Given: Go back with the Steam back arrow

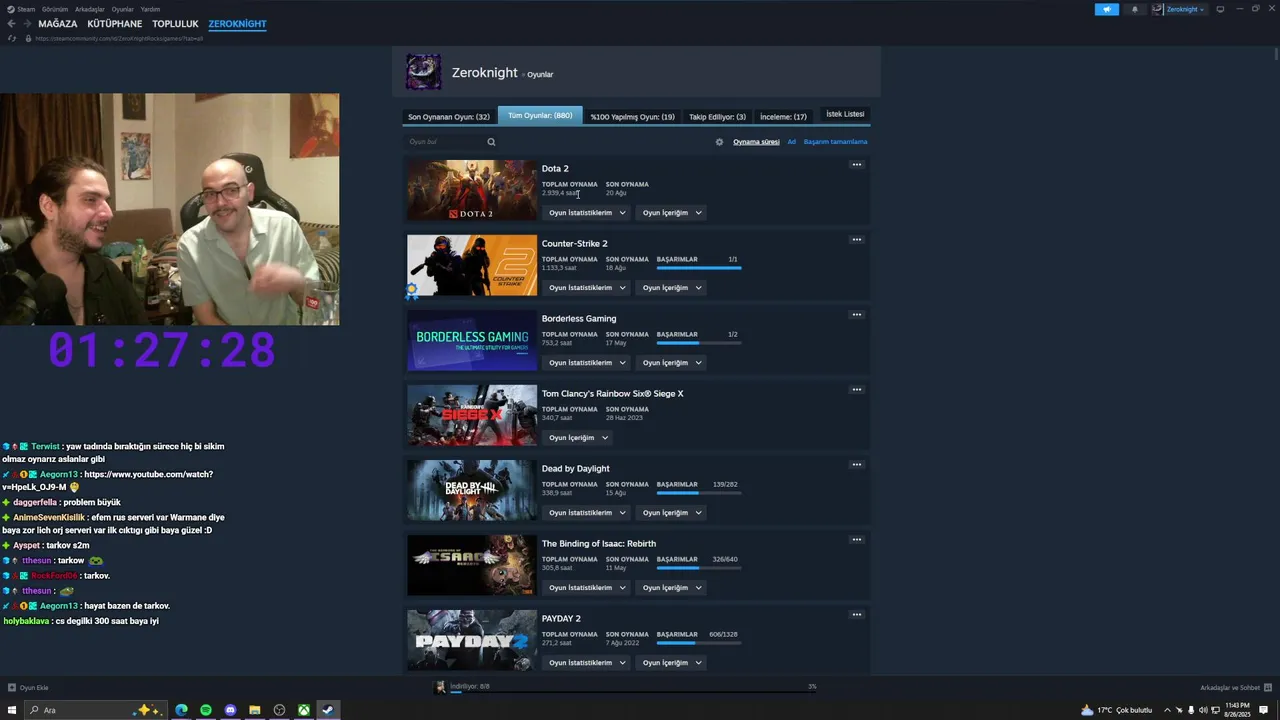Looking at the screenshot, I should tap(11, 24).
